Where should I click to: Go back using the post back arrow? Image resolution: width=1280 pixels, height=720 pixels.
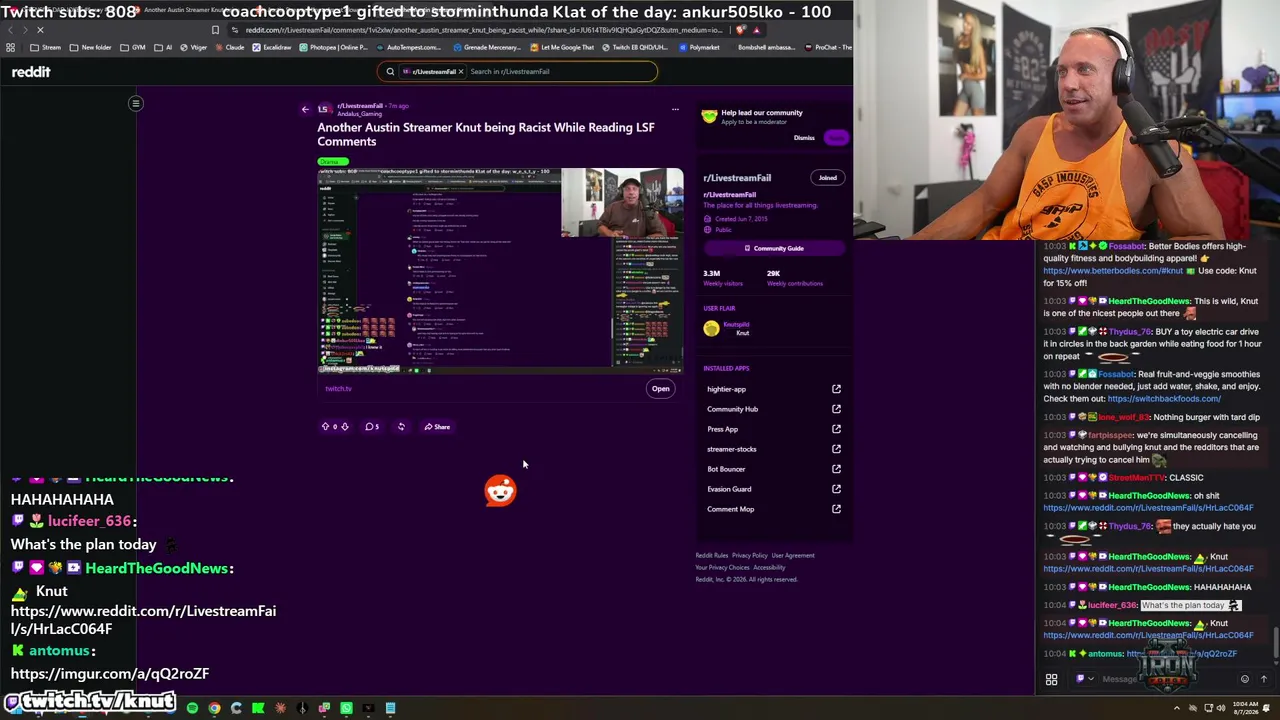point(305,109)
